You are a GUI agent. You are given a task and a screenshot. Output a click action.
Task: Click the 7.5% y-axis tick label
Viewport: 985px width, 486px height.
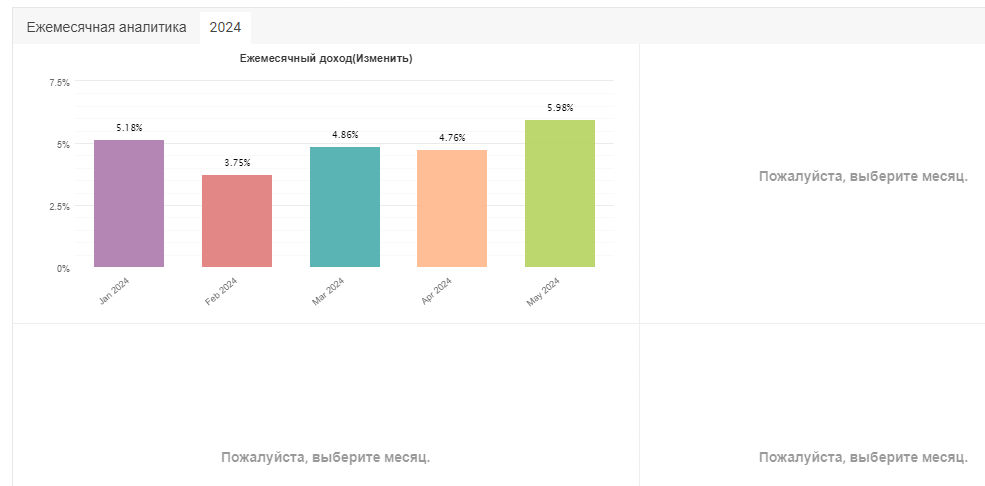point(60,82)
